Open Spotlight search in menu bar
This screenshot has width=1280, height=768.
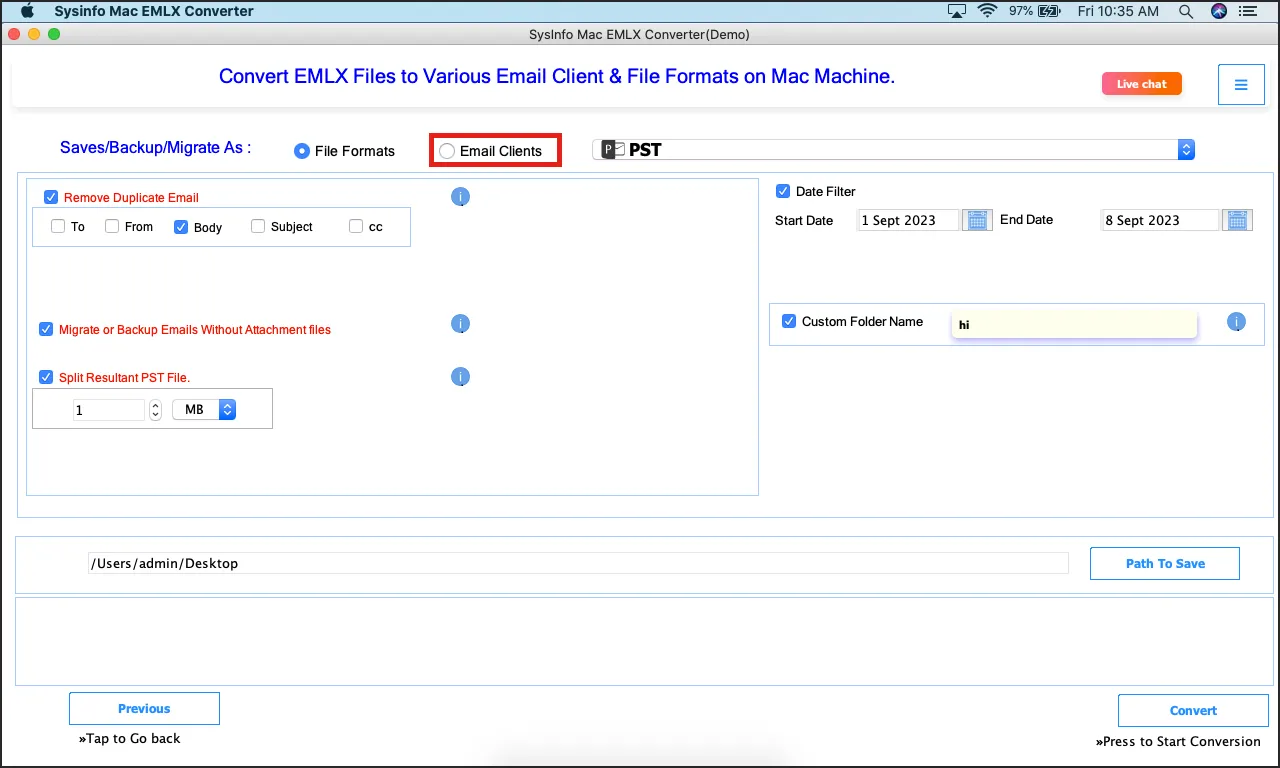pyautogui.click(x=1186, y=11)
